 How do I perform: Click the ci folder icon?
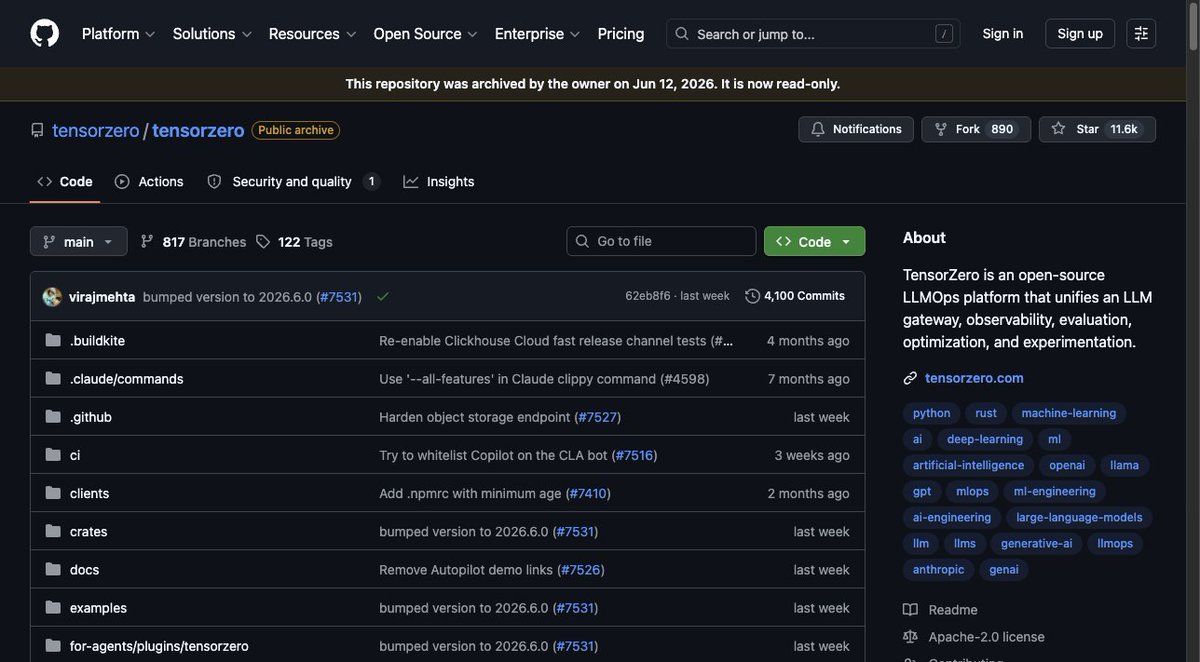[x=53, y=454]
